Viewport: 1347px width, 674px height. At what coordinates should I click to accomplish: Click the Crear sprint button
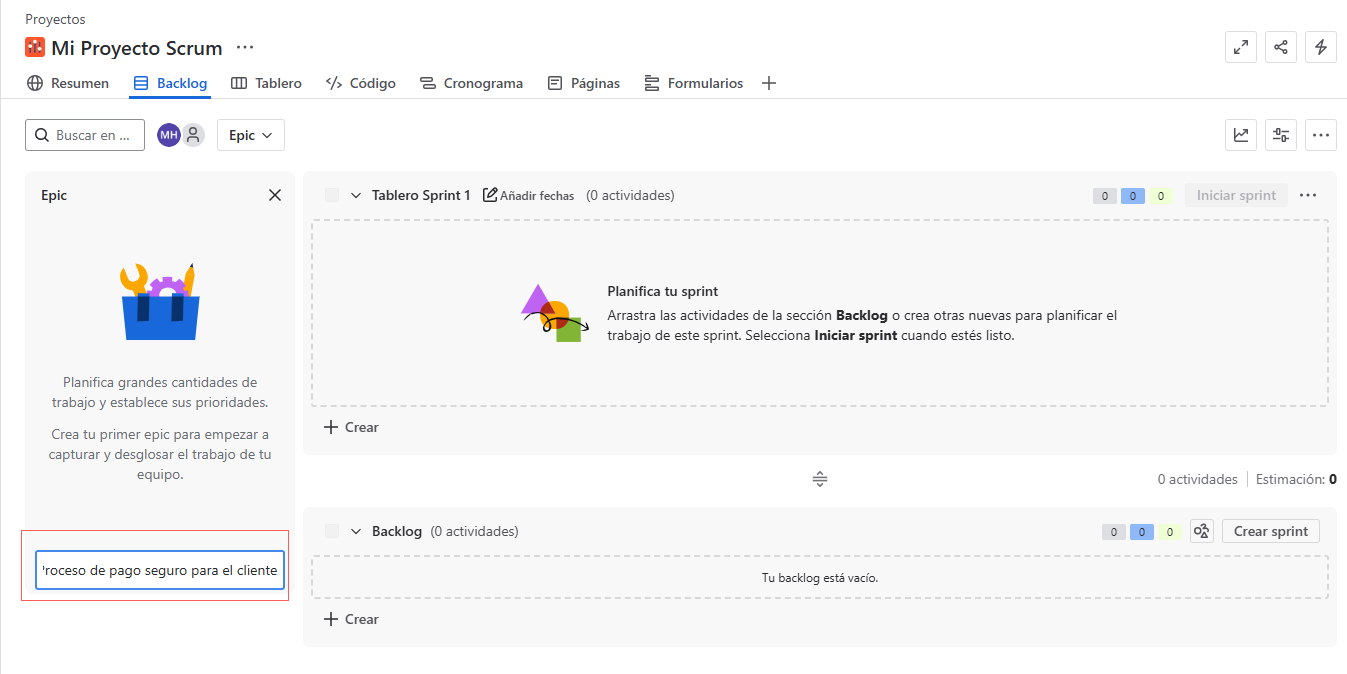(1270, 531)
